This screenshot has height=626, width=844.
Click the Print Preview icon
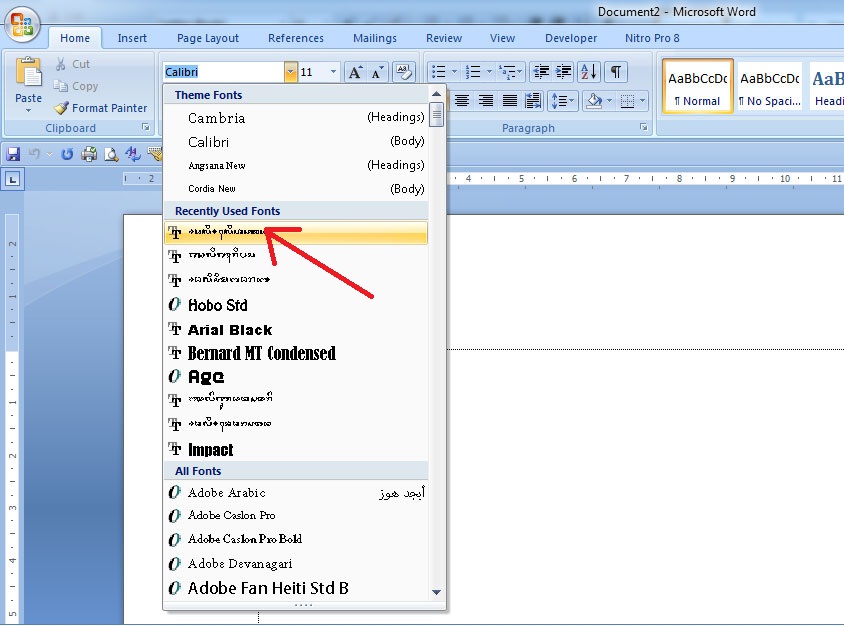111,154
